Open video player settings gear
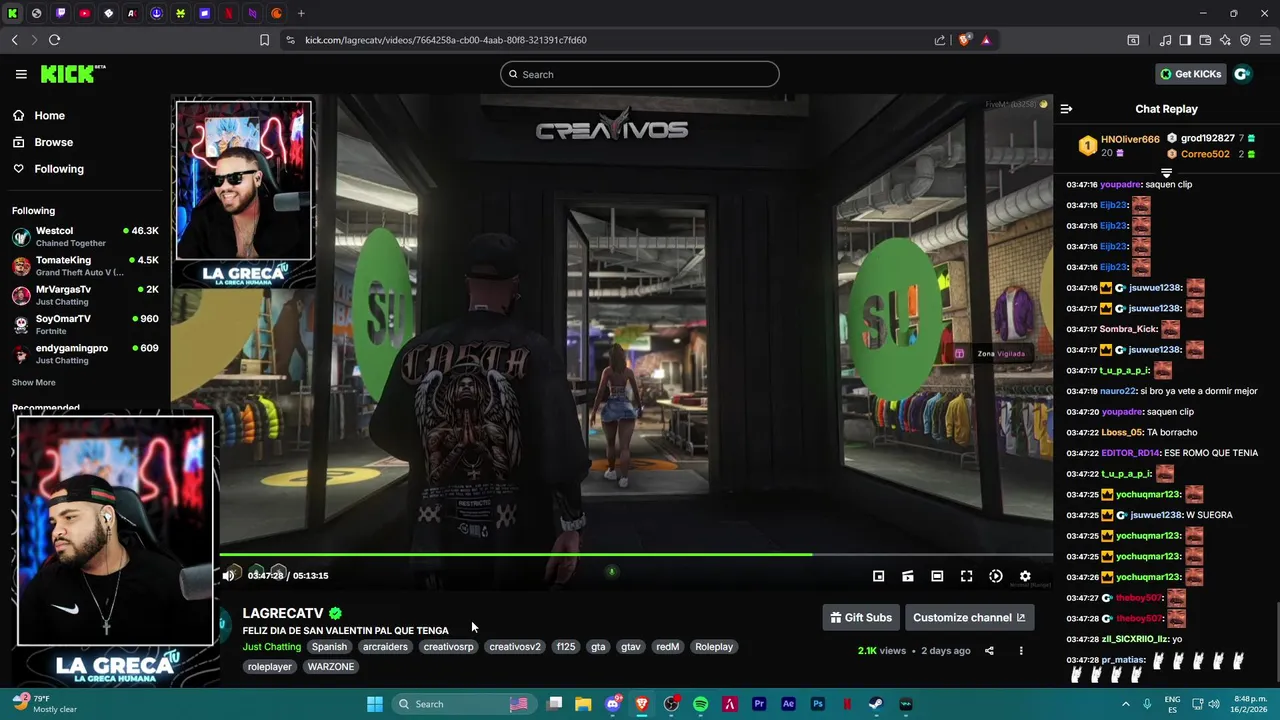The height and width of the screenshot is (720, 1280). click(x=1025, y=576)
